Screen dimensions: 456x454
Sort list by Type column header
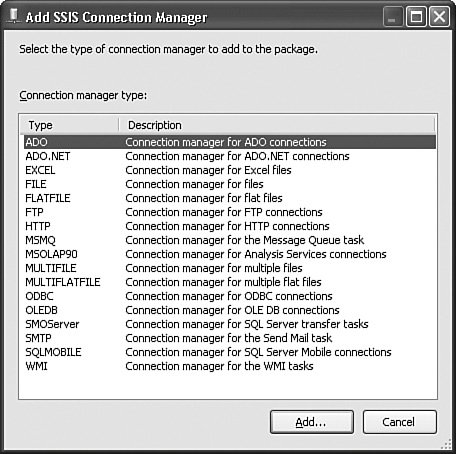[69, 125]
